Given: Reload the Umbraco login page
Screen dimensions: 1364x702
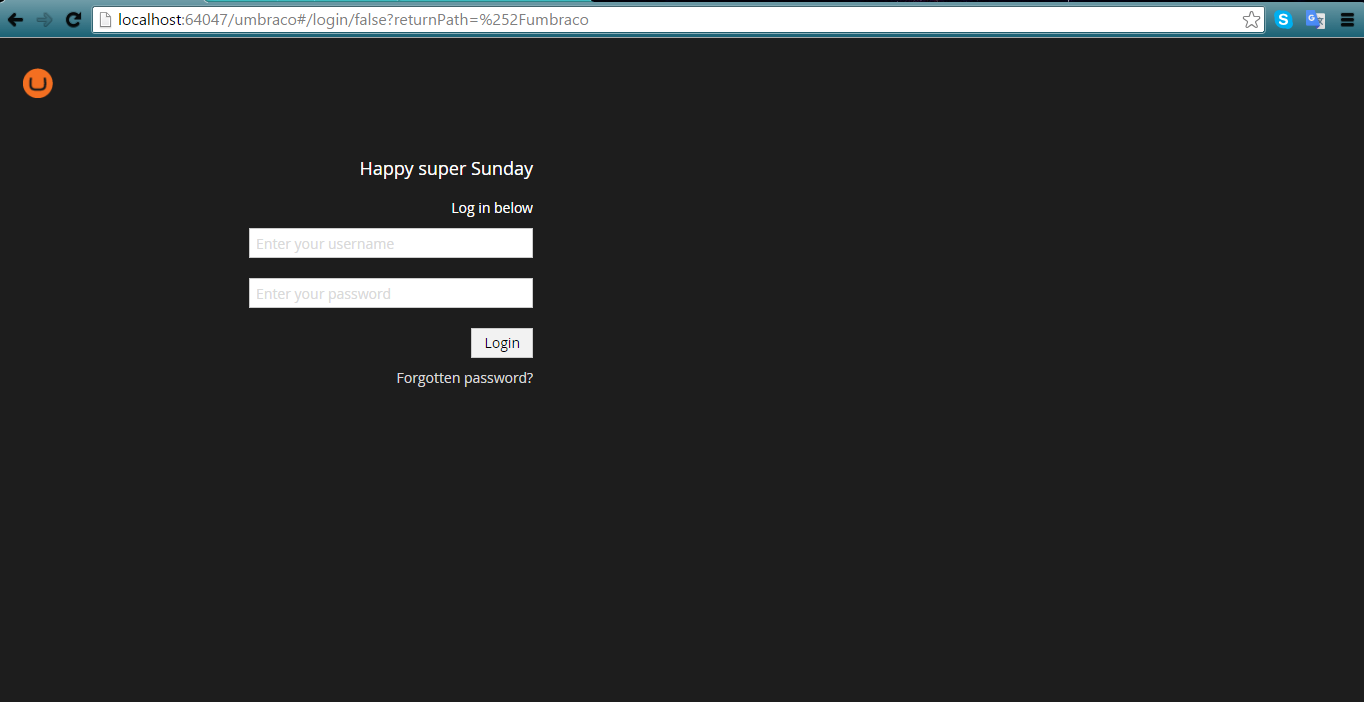Looking at the screenshot, I should [x=73, y=20].
